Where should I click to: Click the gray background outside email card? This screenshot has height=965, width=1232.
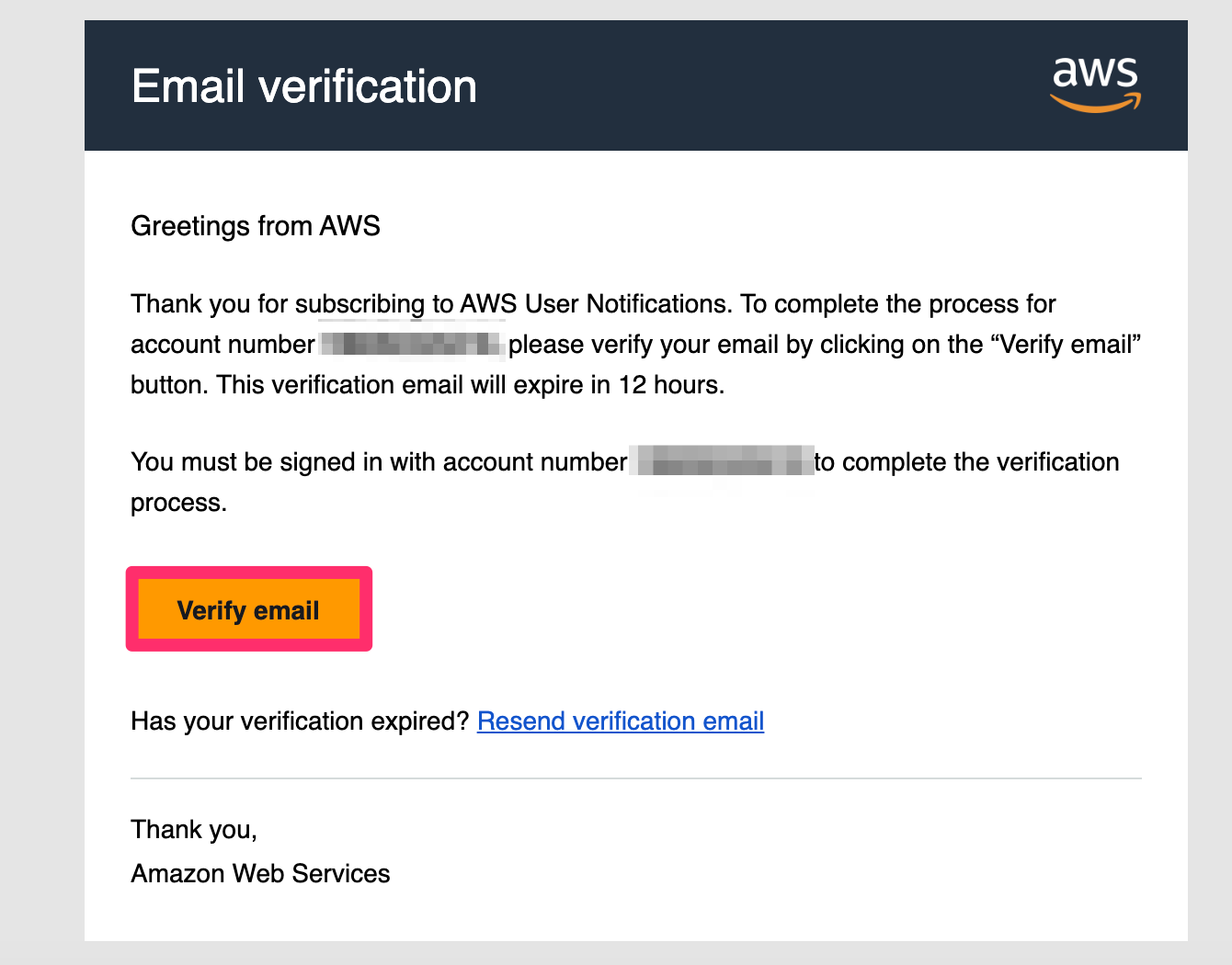41,482
